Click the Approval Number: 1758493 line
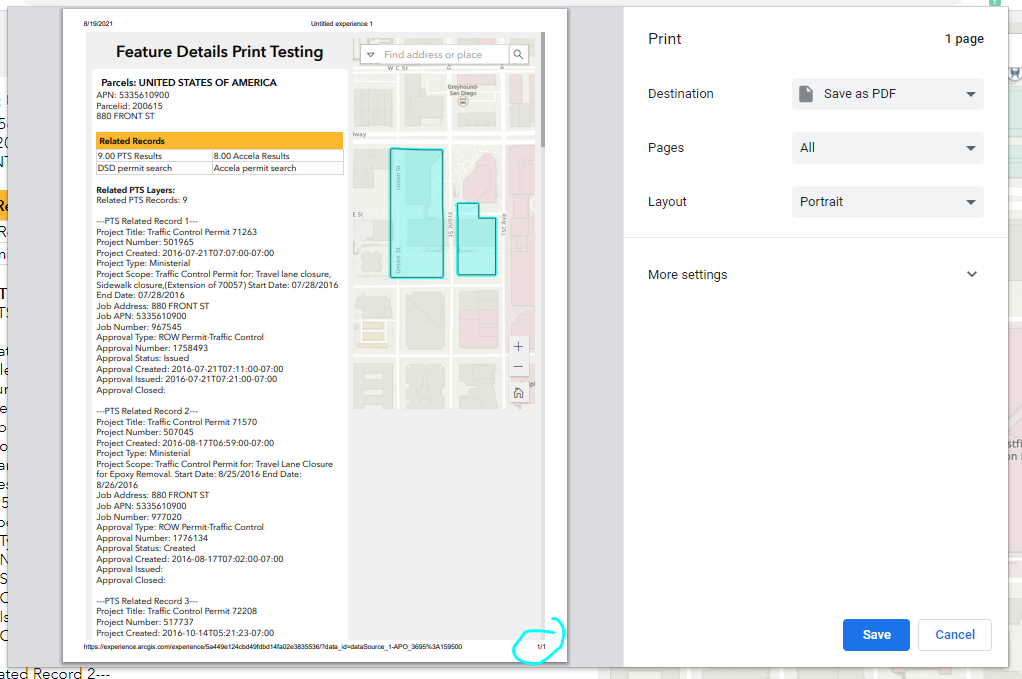The width and height of the screenshot is (1022, 679). (153, 348)
